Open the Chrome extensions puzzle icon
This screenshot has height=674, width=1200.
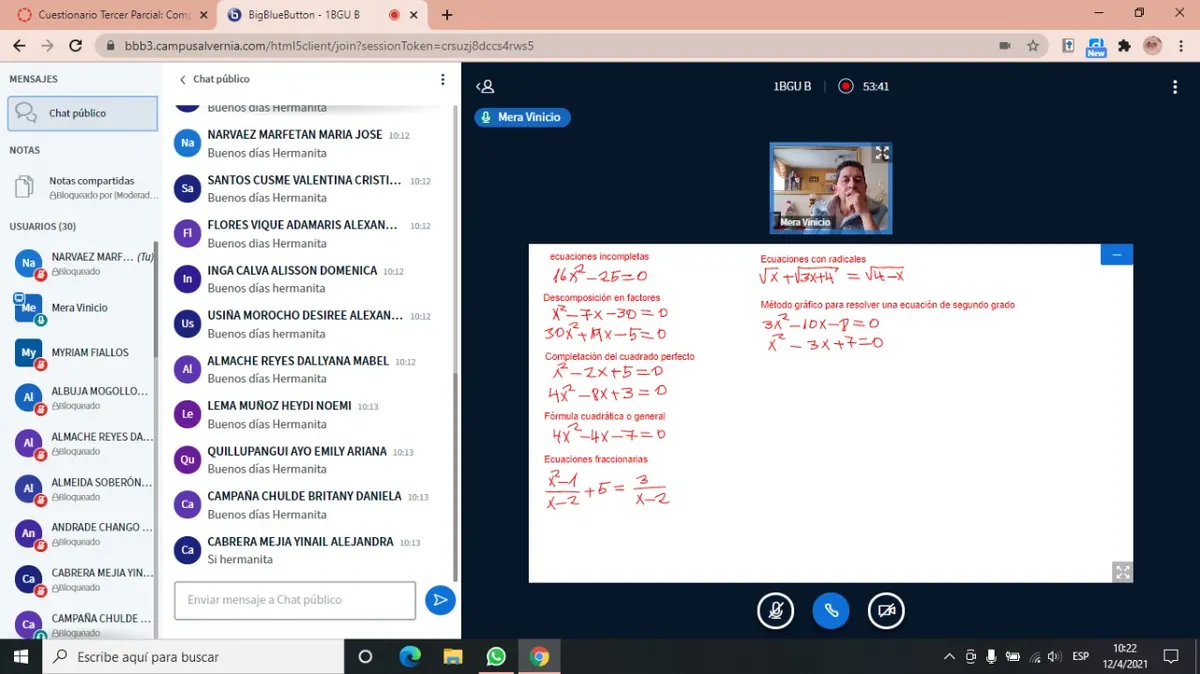1124,45
